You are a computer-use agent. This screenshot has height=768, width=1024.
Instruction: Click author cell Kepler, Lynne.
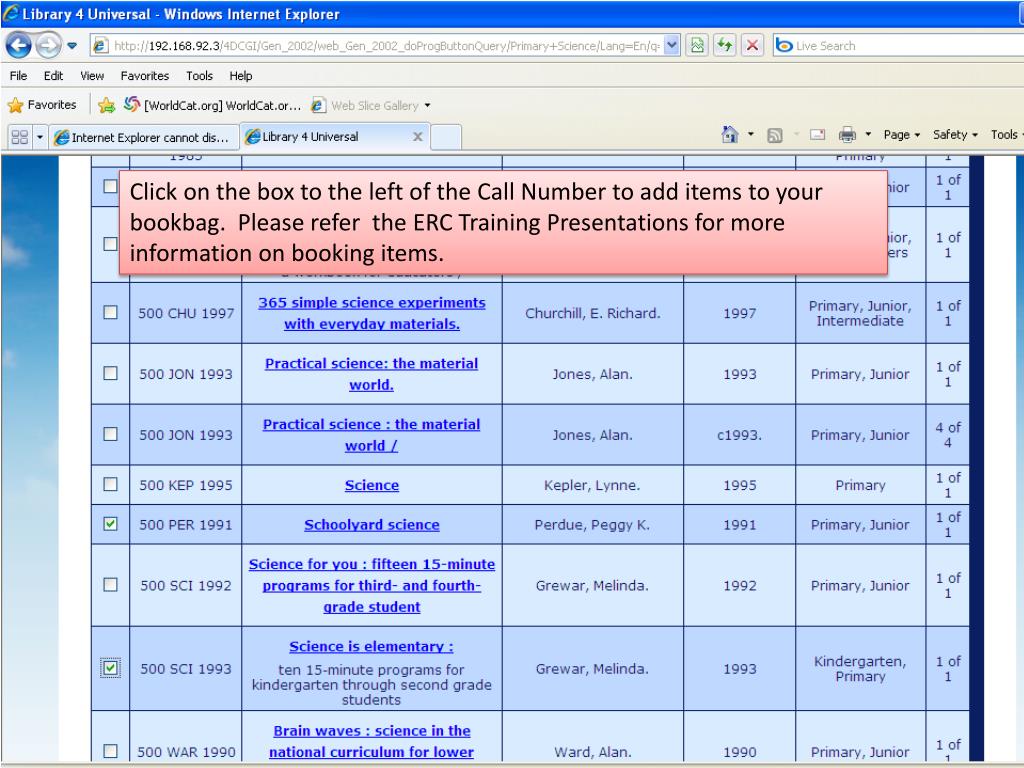(x=592, y=485)
